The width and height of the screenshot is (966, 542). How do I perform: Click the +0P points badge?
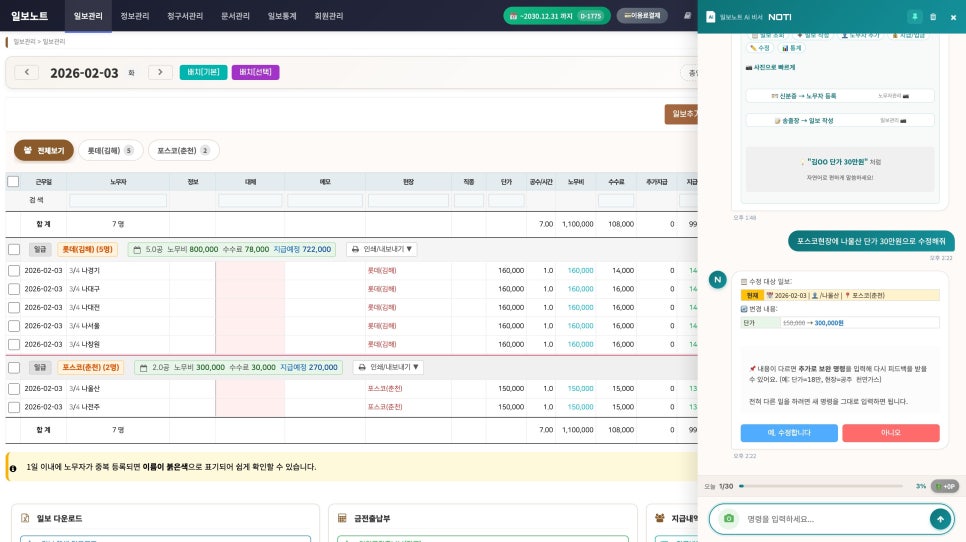pos(944,486)
